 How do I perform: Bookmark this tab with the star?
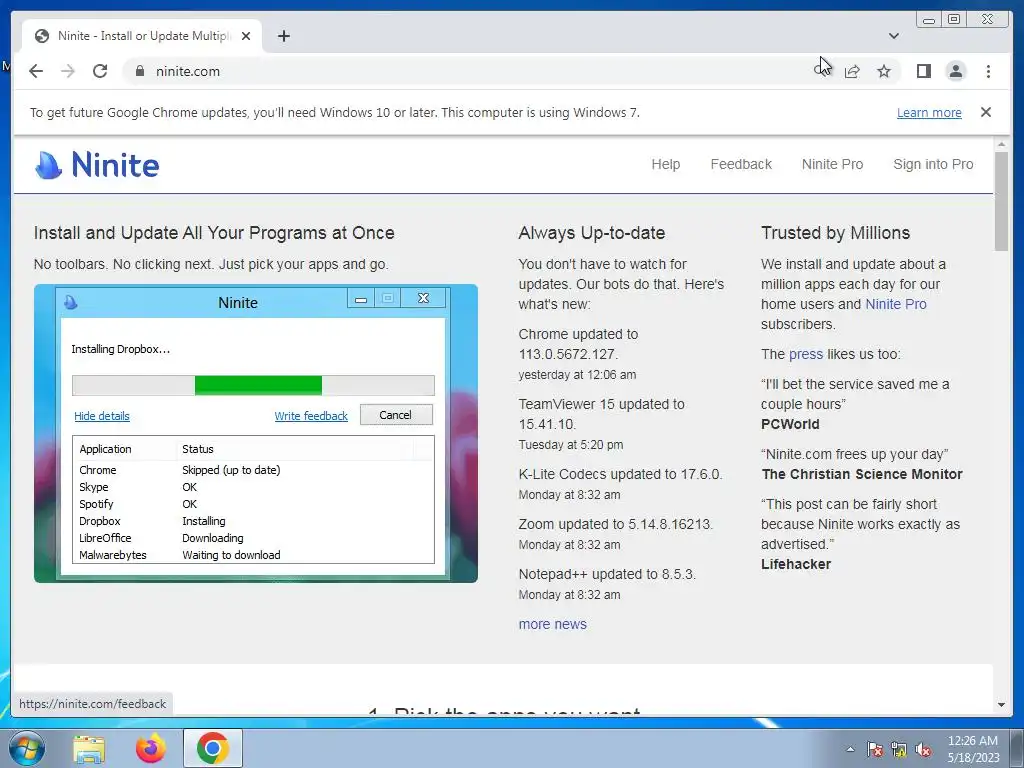click(x=884, y=71)
